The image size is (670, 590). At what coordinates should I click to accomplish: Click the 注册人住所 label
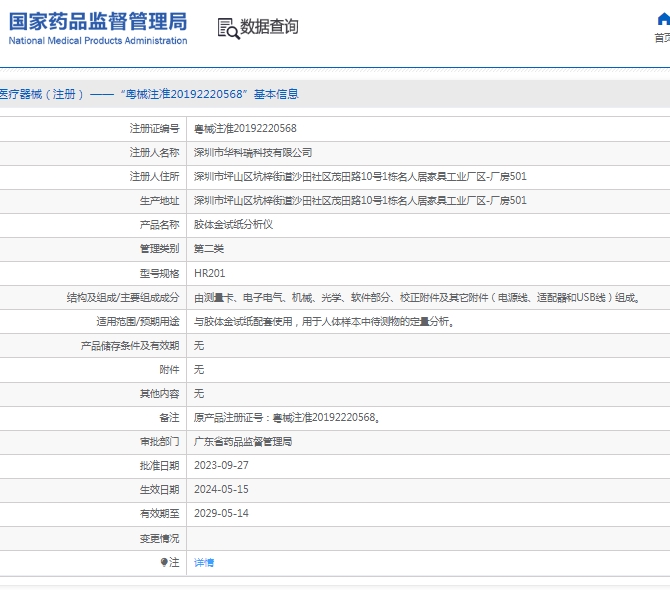click(x=155, y=176)
